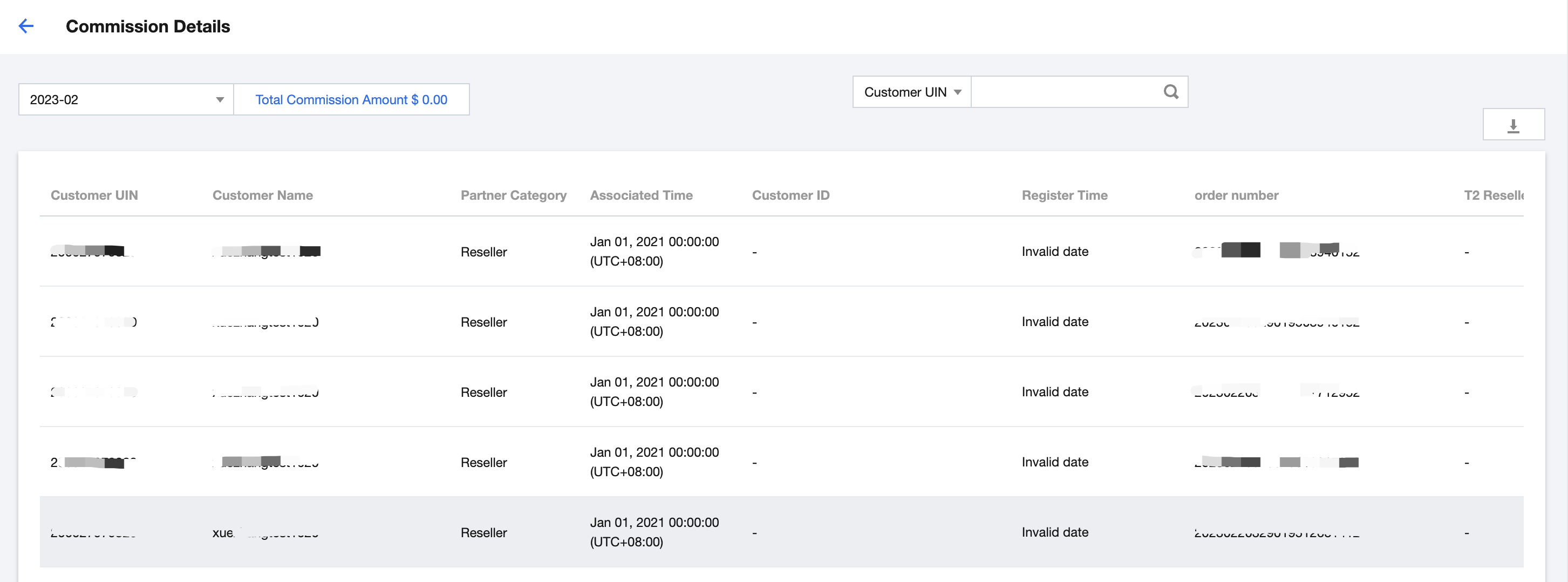Click the T2 Reseller column header
Screen dimensions: 1568x582
tap(1493, 195)
